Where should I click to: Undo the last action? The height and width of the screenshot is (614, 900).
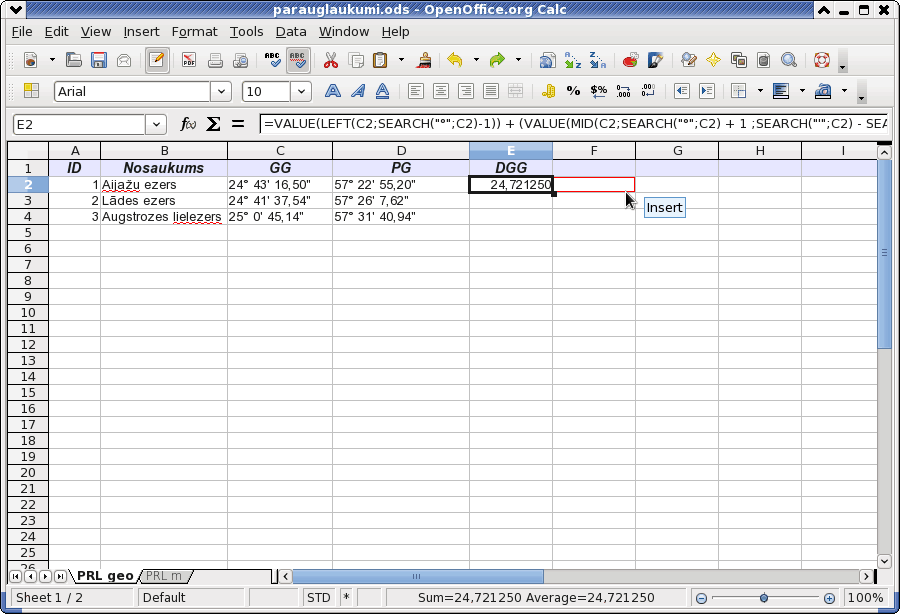pos(455,60)
